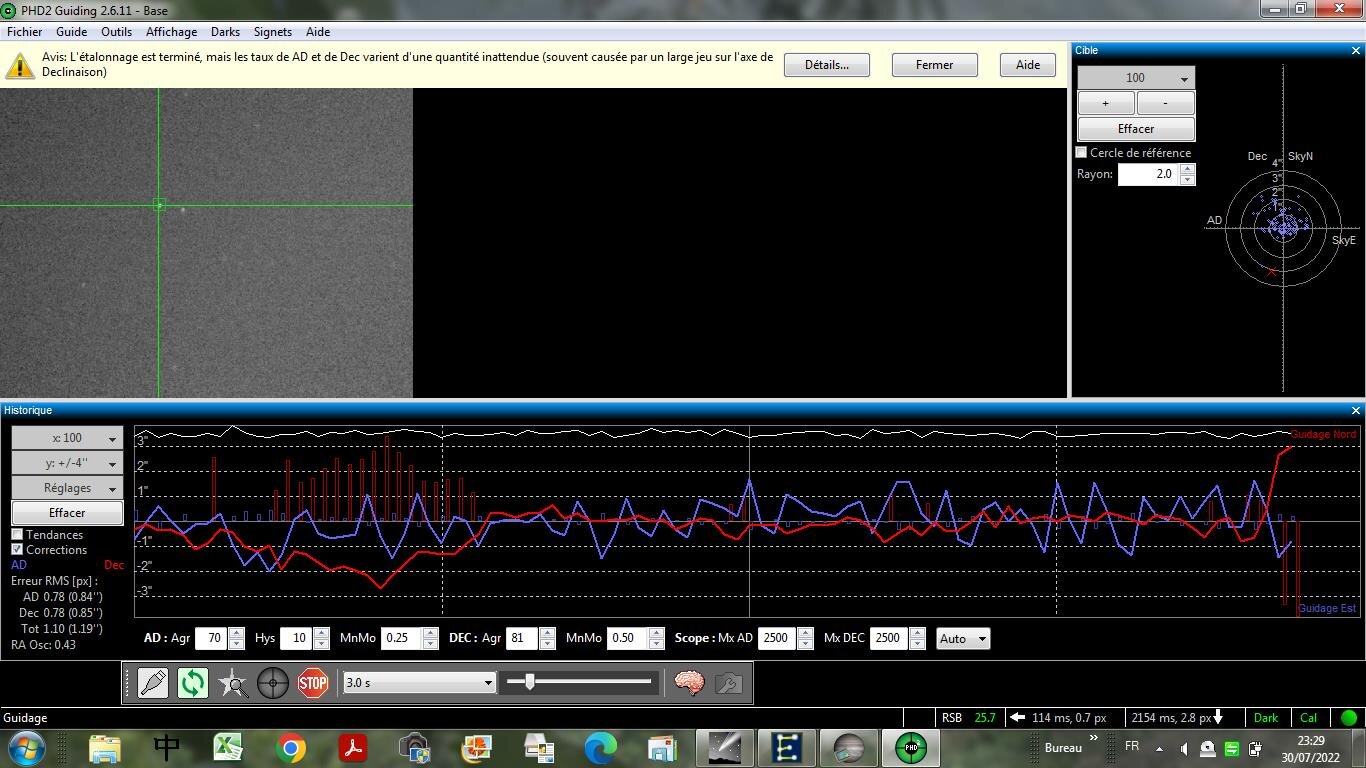The height and width of the screenshot is (768, 1366).
Task: Click the auto-select star icon
Action: point(233,683)
